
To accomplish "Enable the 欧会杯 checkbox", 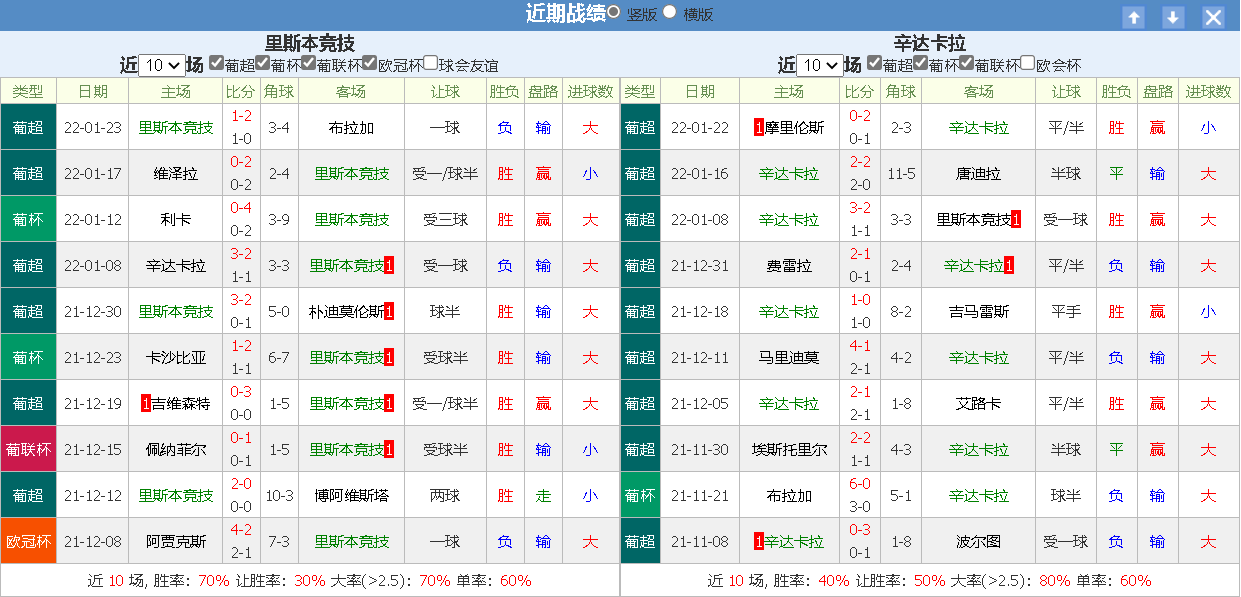I will click(x=1027, y=62).
